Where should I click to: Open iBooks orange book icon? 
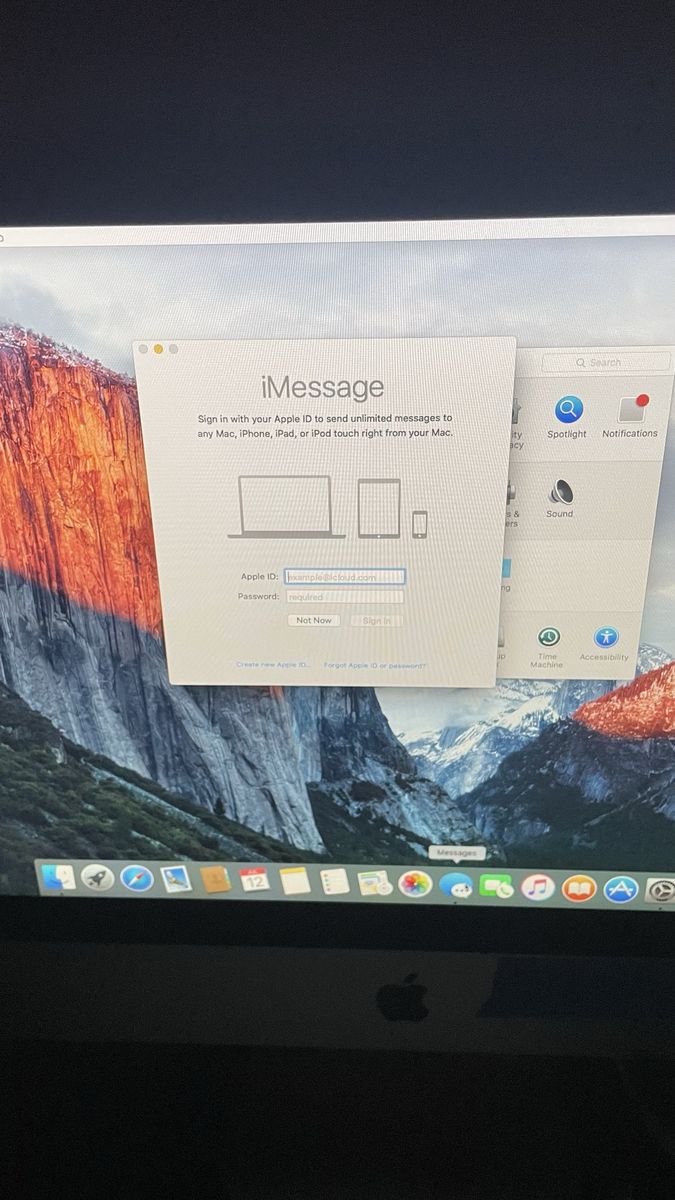click(x=579, y=888)
